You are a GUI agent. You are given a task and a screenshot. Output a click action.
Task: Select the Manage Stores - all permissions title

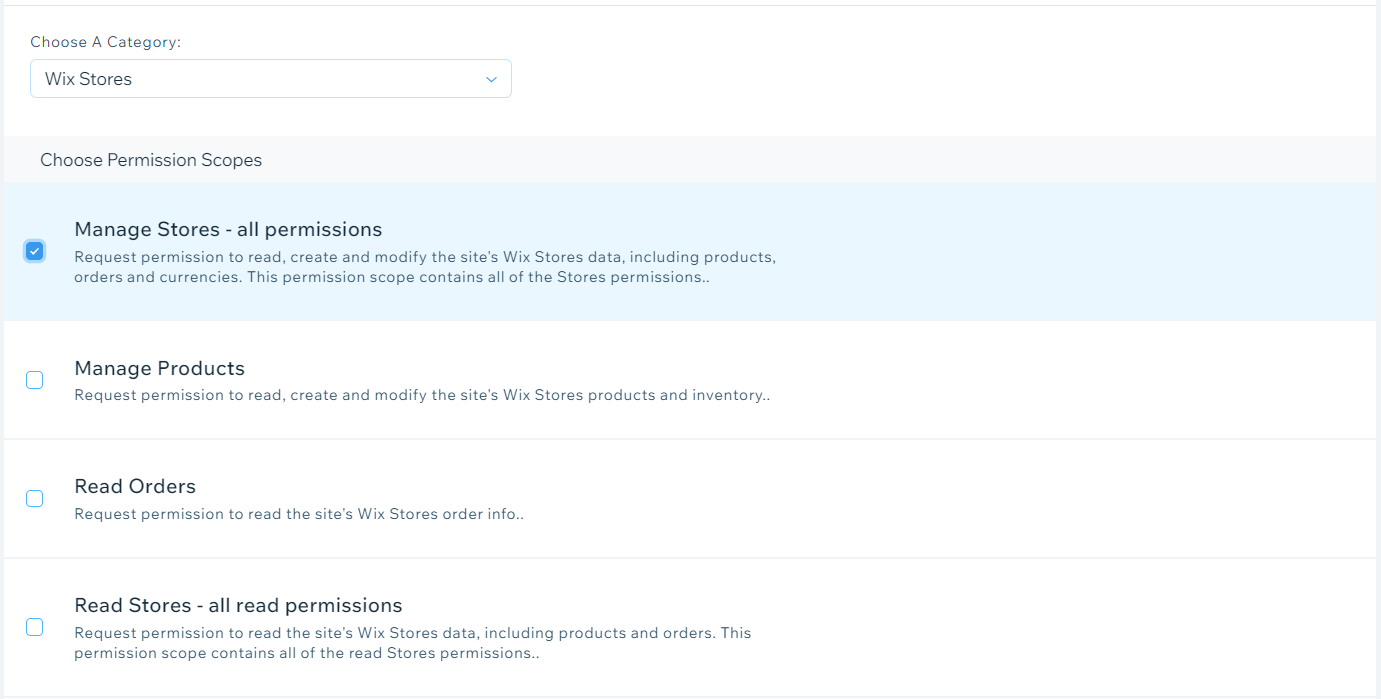coord(228,229)
